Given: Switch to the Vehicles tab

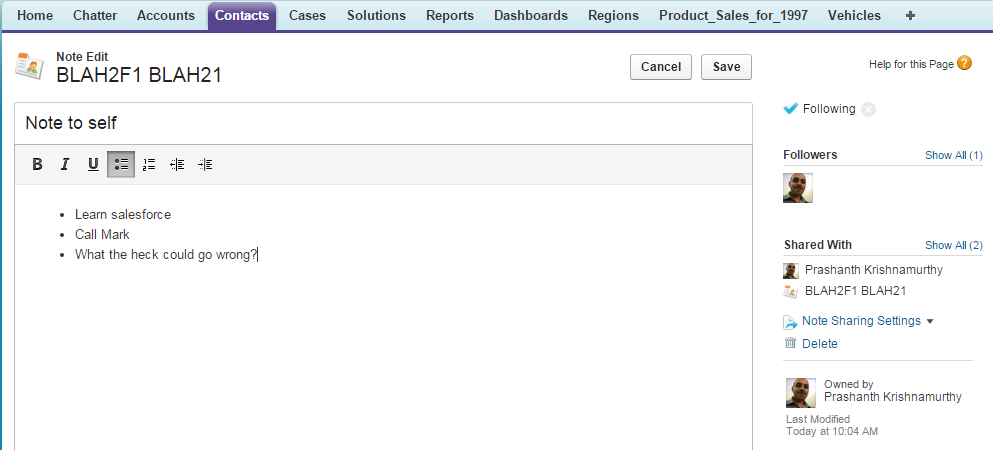Looking at the screenshot, I should pos(854,15).
